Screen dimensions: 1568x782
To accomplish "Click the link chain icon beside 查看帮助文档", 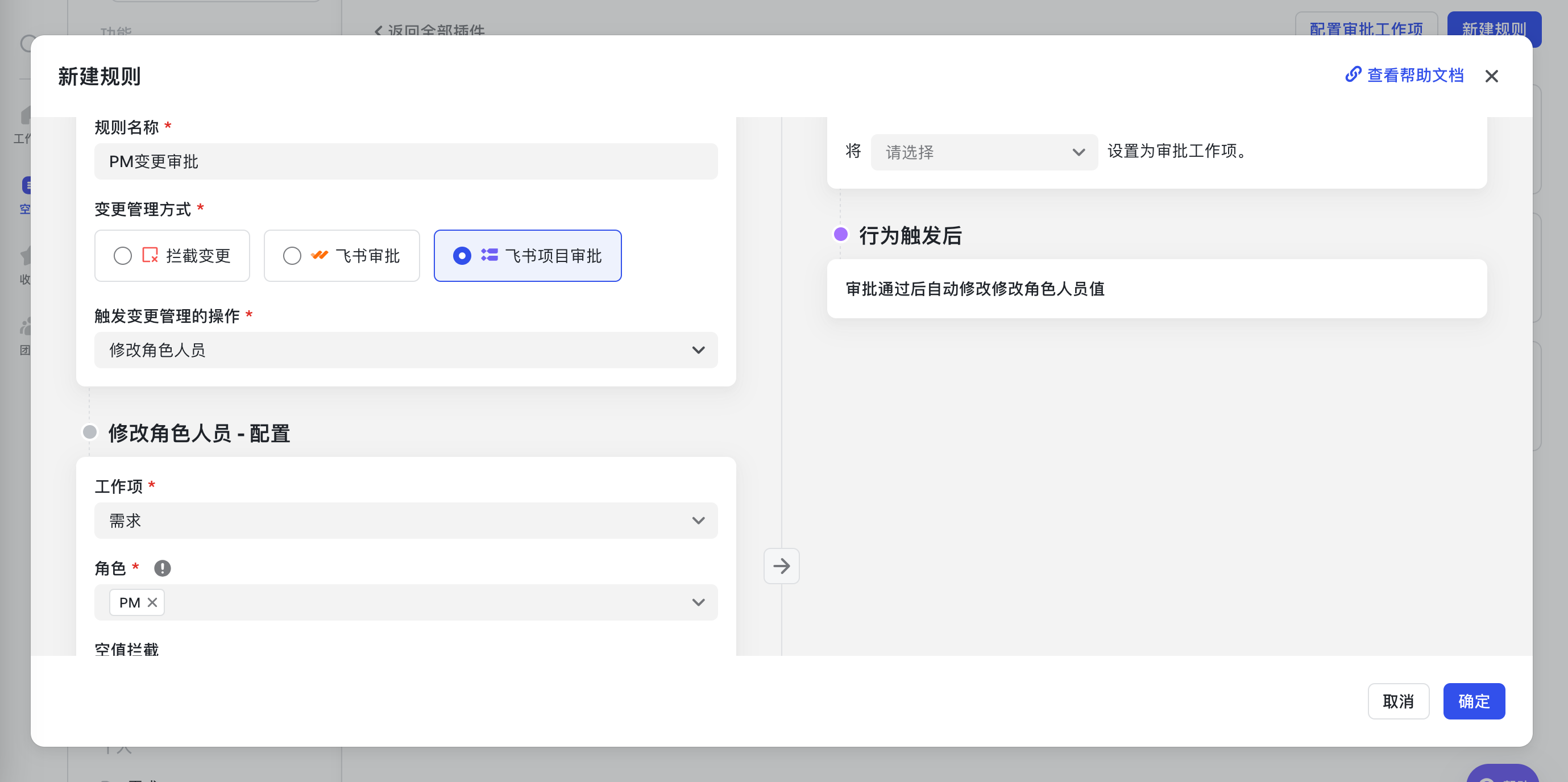I will (x=1353, y=75).
